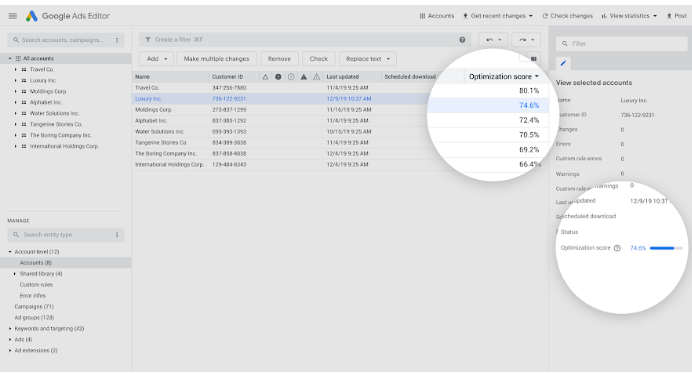
Task: Sort by Customer ID column header
Action: click(227, 77)
